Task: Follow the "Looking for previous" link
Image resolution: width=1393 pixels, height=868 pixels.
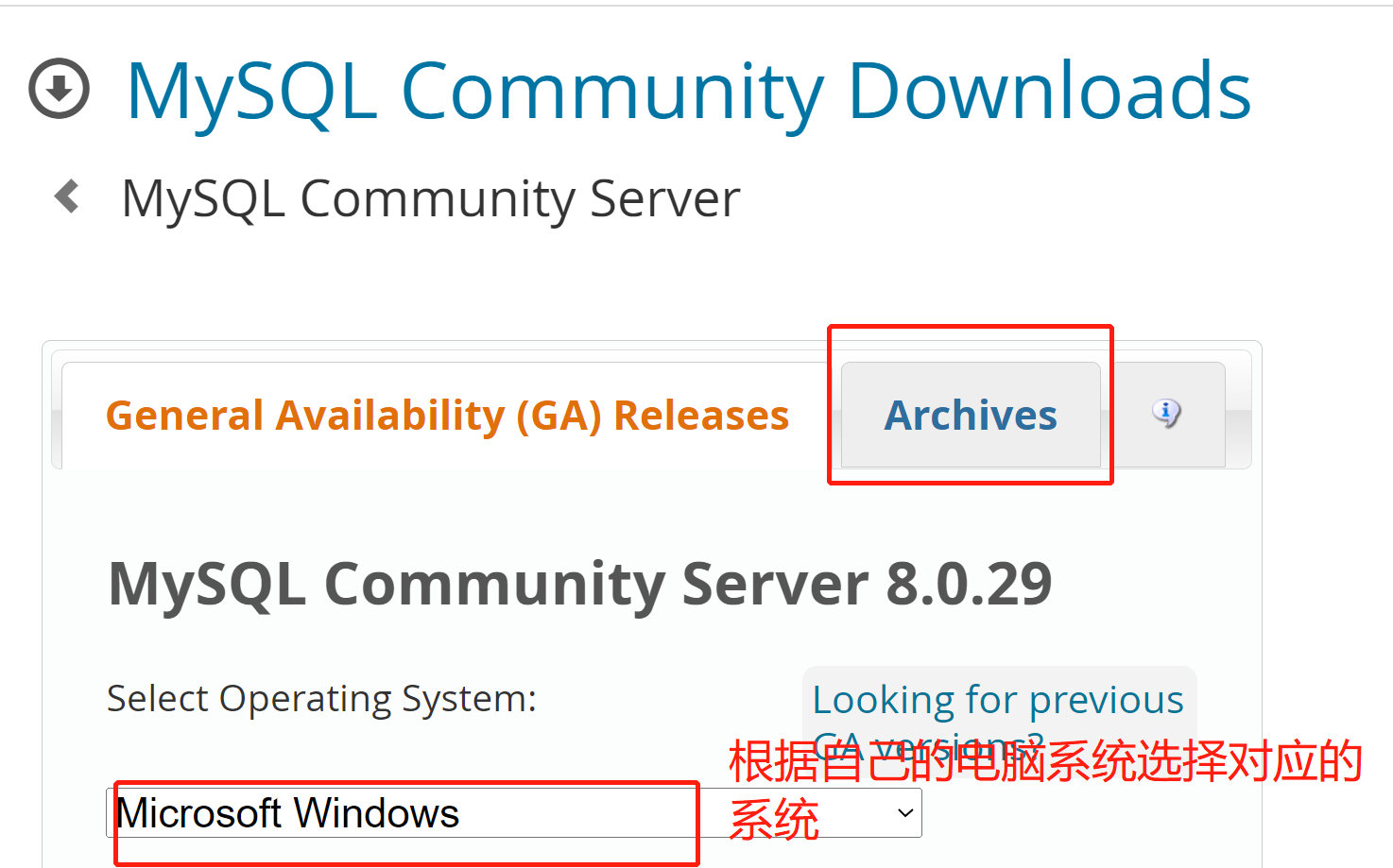Action: [x=998, y=700]
